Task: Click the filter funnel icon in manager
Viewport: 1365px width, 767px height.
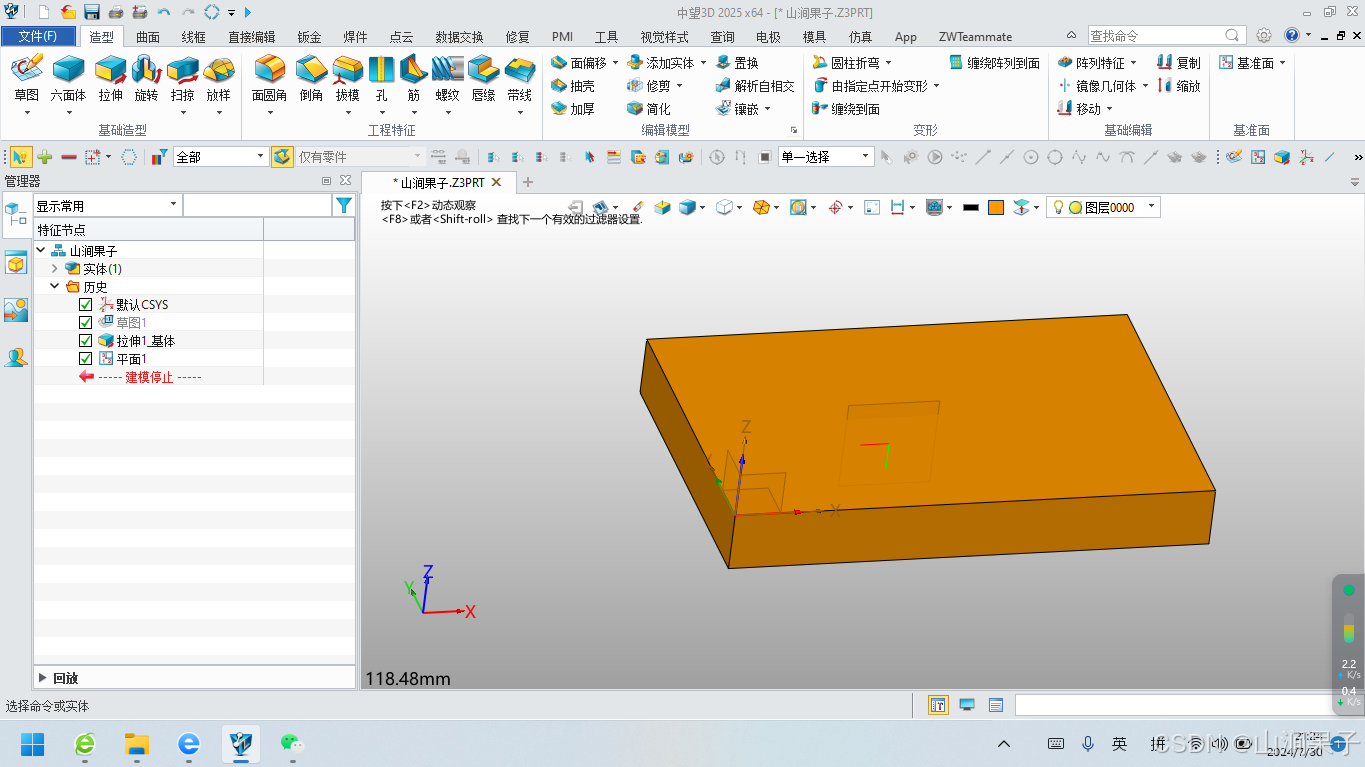Action: pos(344,205)
